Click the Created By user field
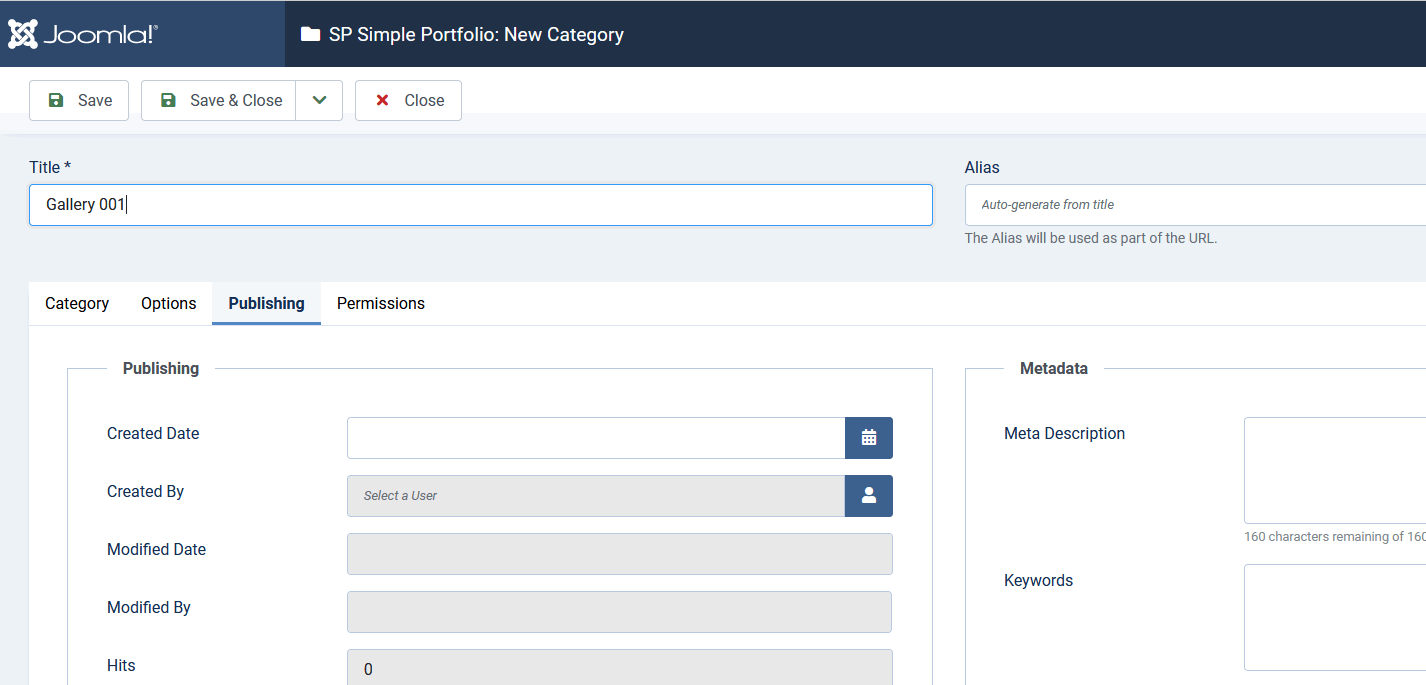Image resolution: width=1426 pixels, height=685 pixels. tap(596, 496)
